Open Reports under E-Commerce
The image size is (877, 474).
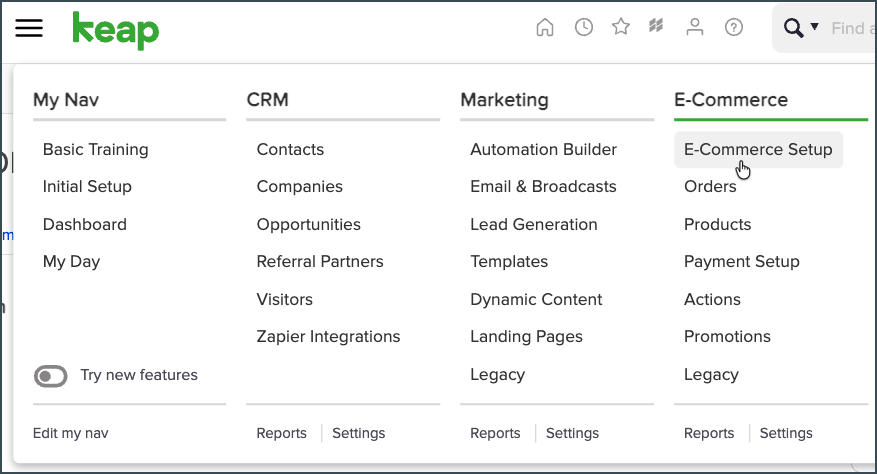pos(709,433)
